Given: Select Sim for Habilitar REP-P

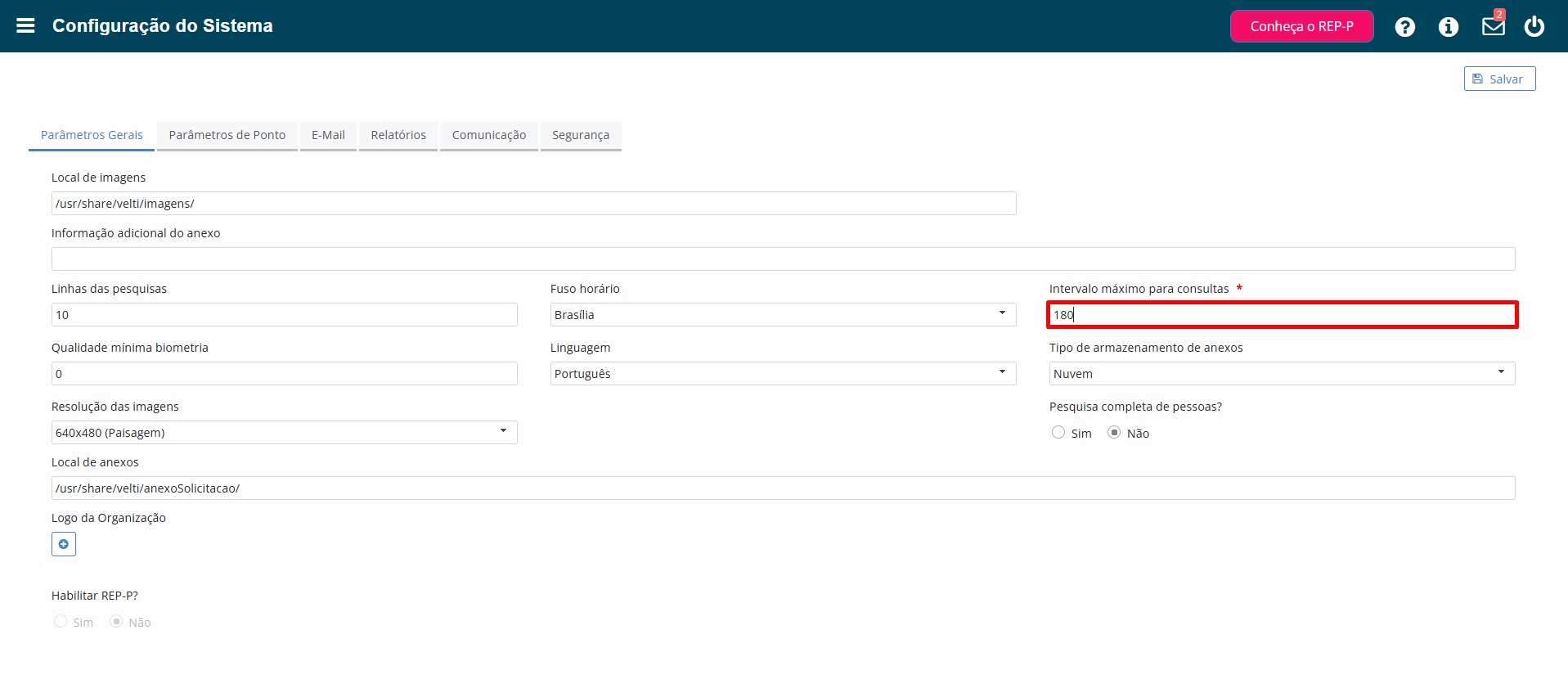Looking at the screenshot, I should (x=61, y=621).
